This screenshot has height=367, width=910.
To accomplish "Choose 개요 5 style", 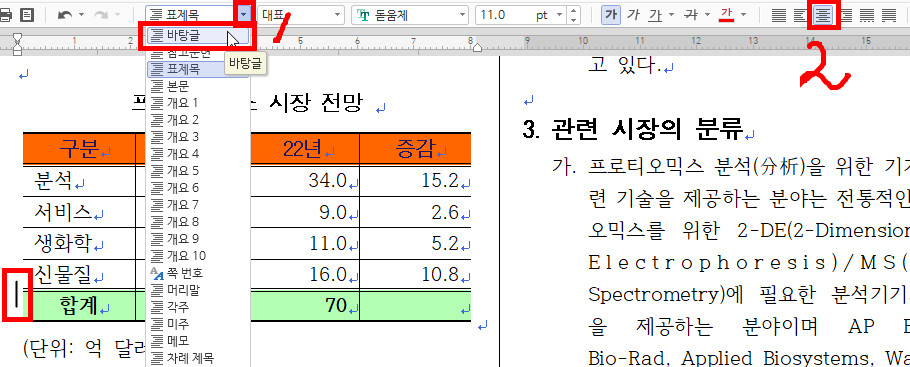I will (197, 171).
